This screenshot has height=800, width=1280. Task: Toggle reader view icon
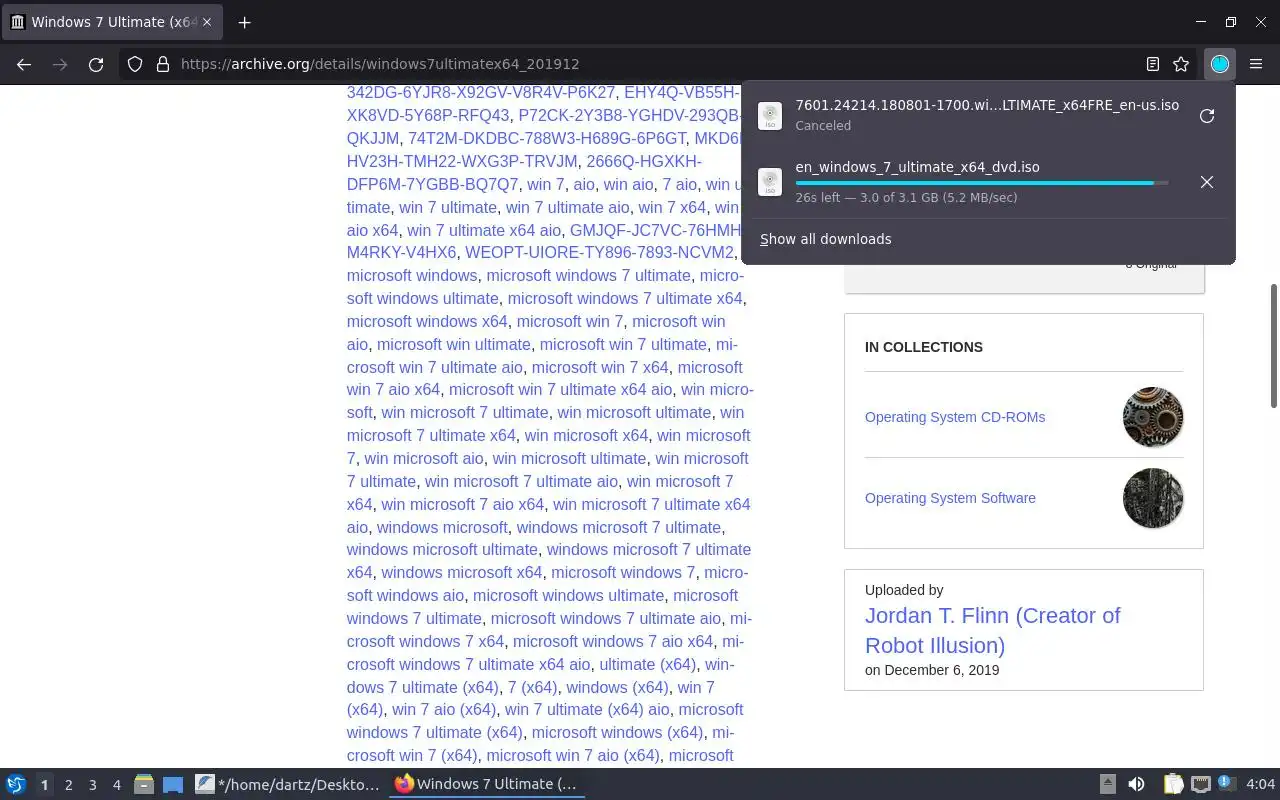tap(1153, 64)
